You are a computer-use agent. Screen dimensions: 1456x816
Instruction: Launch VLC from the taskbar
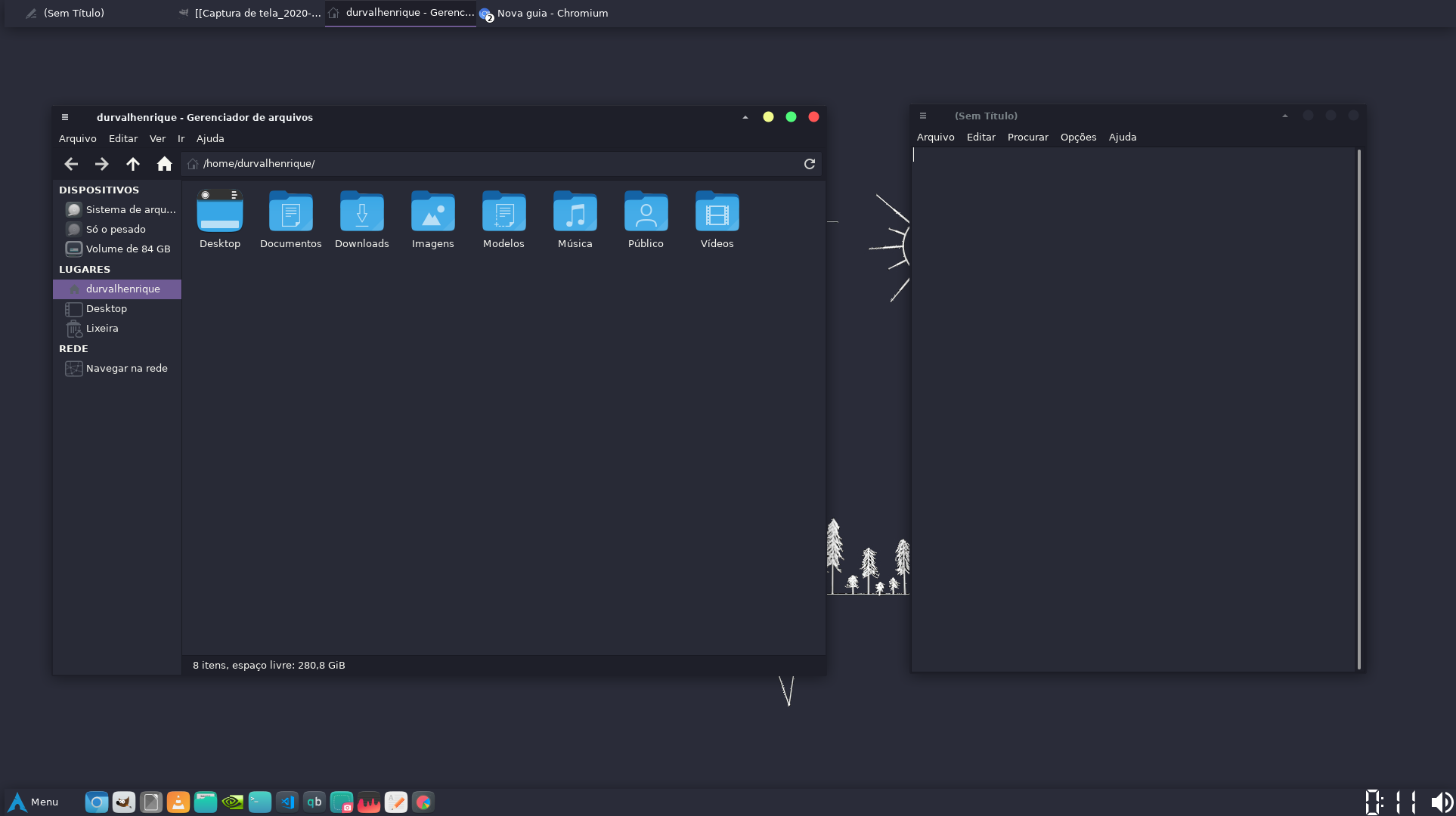click(178, 802)
